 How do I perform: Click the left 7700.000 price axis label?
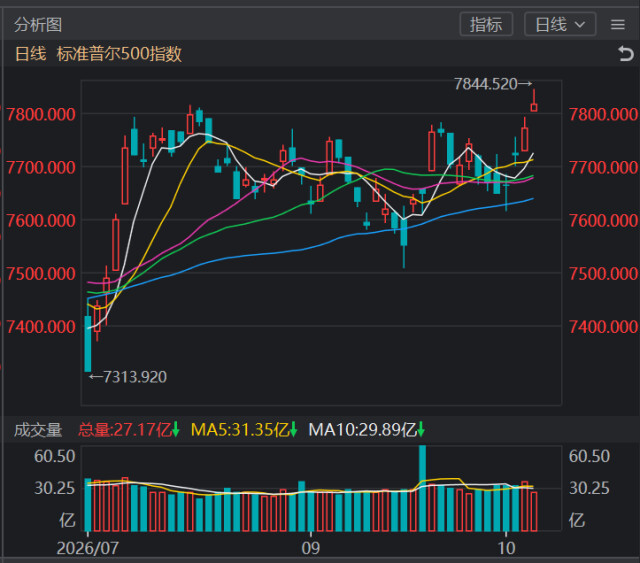[41, 167]
